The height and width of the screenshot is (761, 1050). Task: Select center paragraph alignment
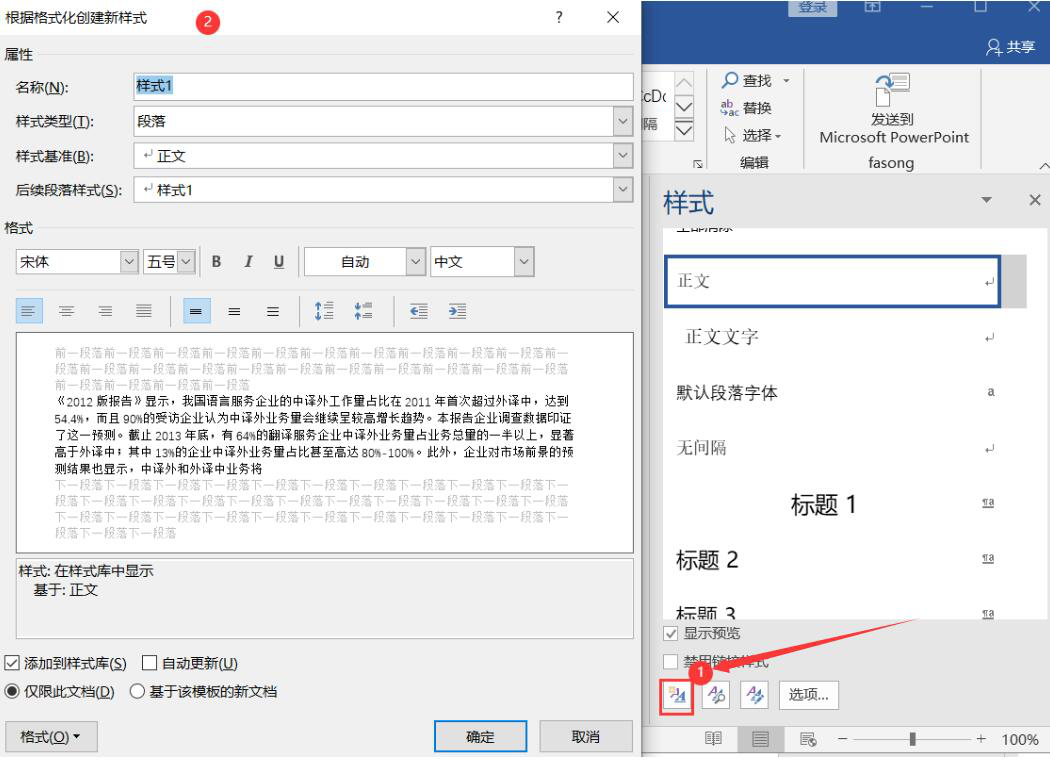66,311
